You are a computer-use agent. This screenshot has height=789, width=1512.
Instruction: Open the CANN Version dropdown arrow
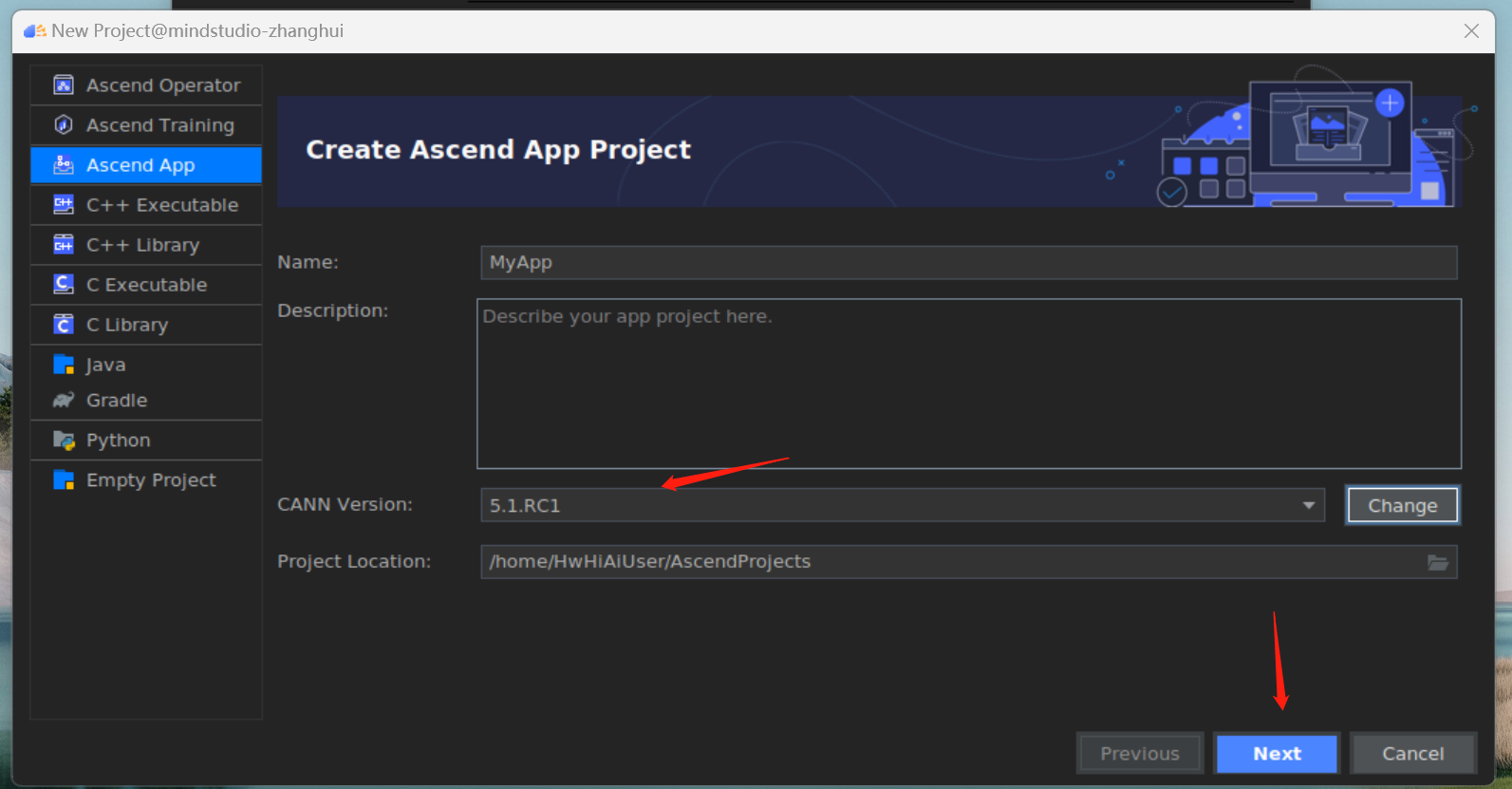pyautogui.click(x=1309, y=505)
